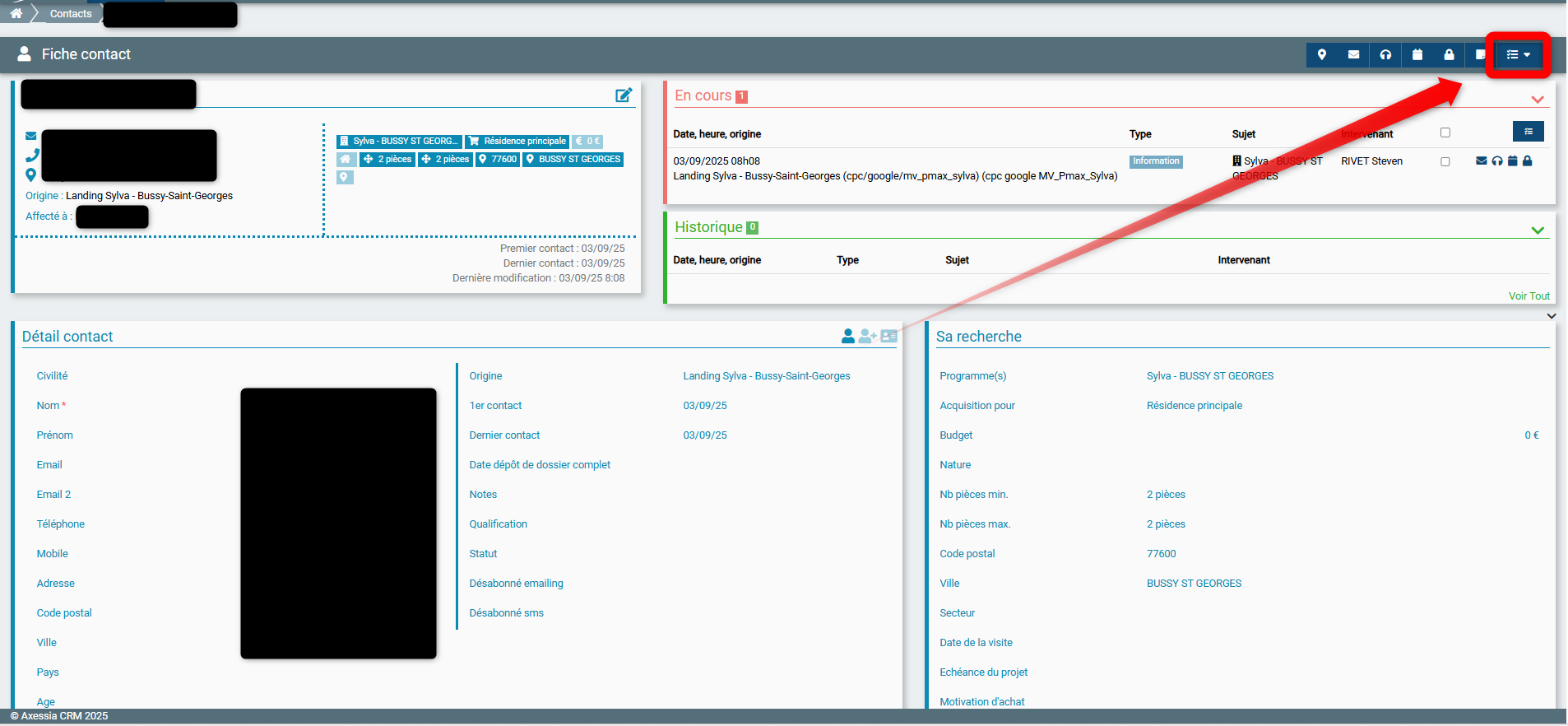Check the box on the RIVET Steven row
The image size is (1568, 726).
(1445, 162)
